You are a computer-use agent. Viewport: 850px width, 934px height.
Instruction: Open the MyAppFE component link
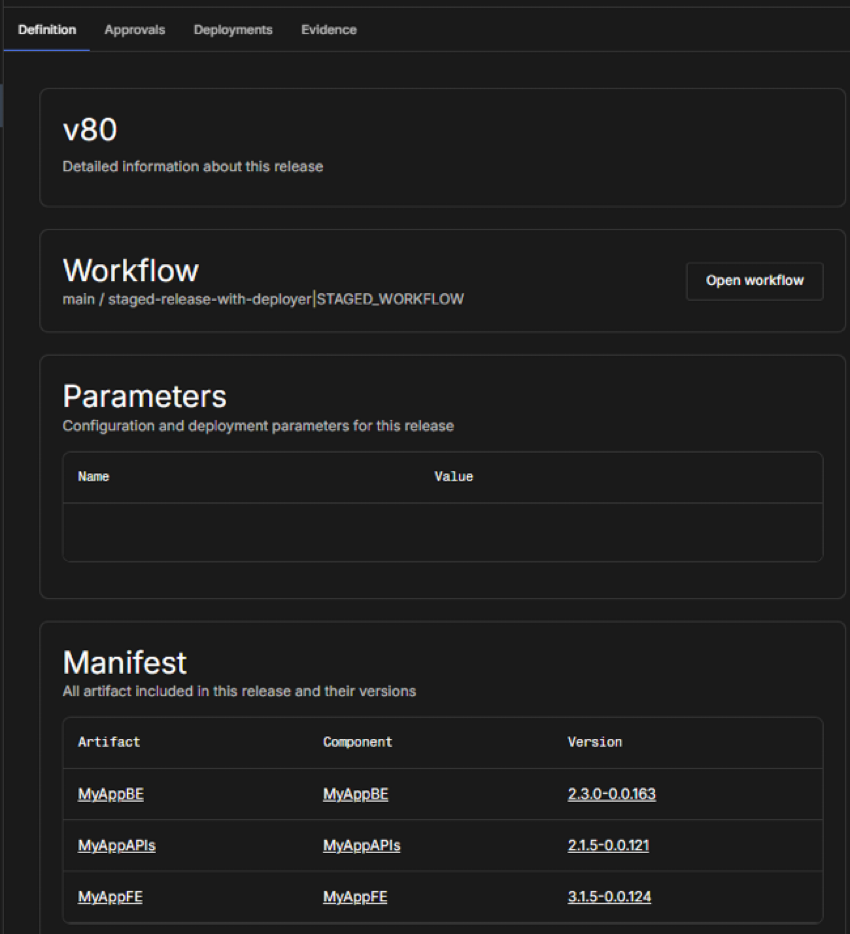355,897
